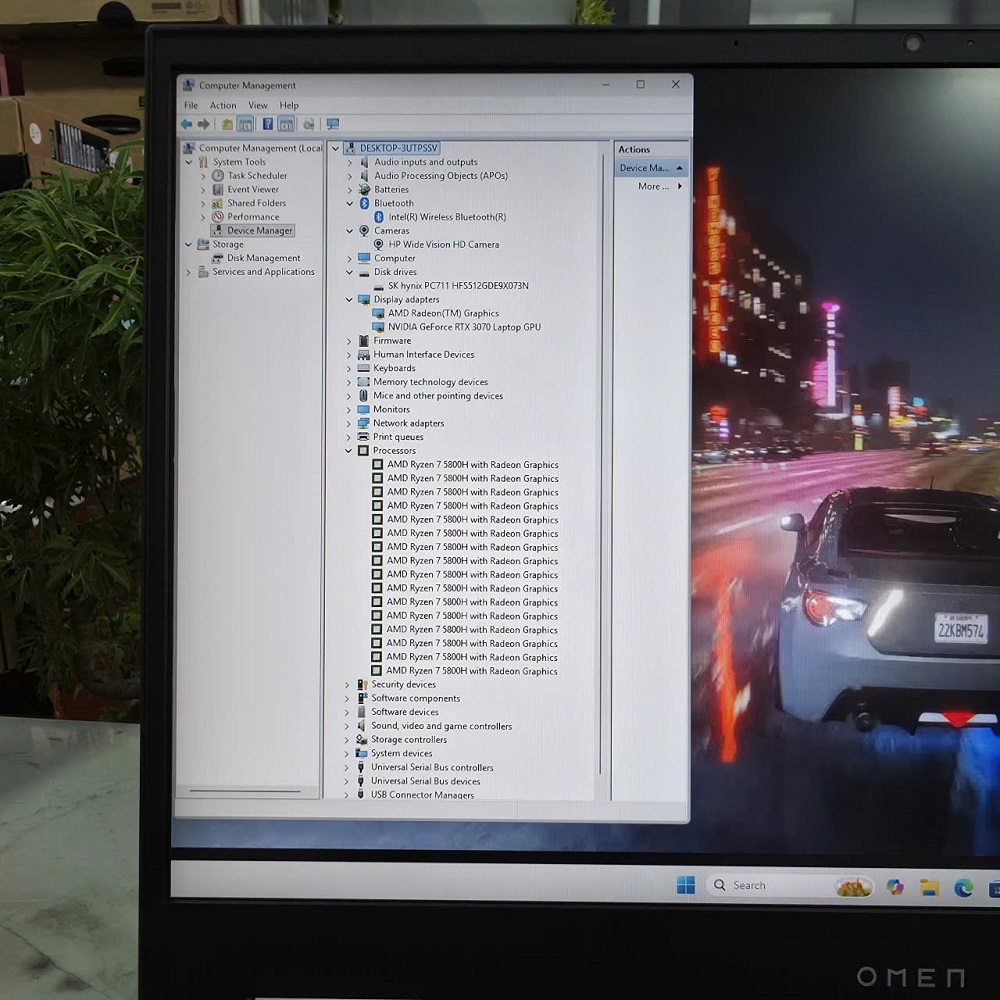Toggle the Show/Hide Console Tree icon
1000x1000 pixels.
245,124
